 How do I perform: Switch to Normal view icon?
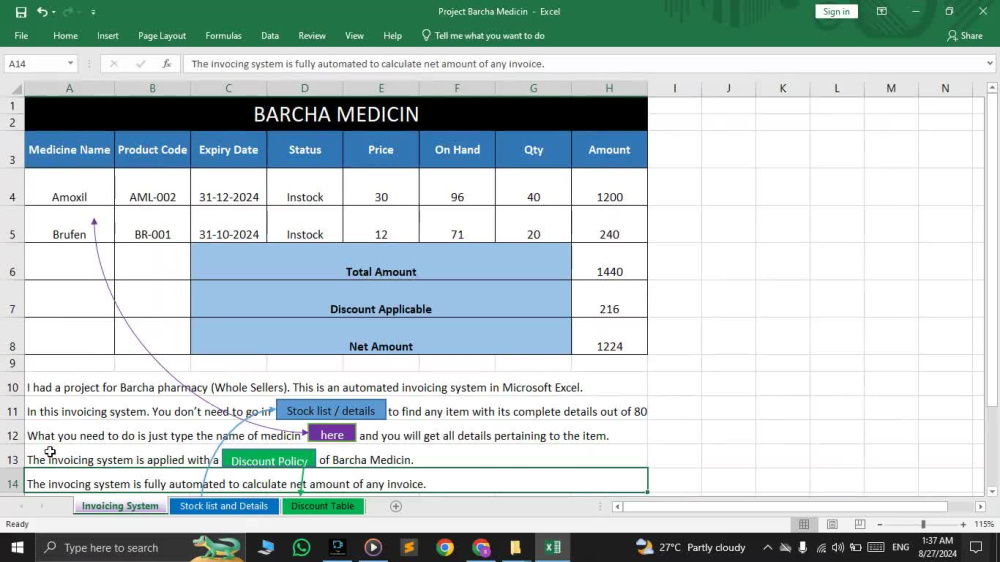pos(804,524)
